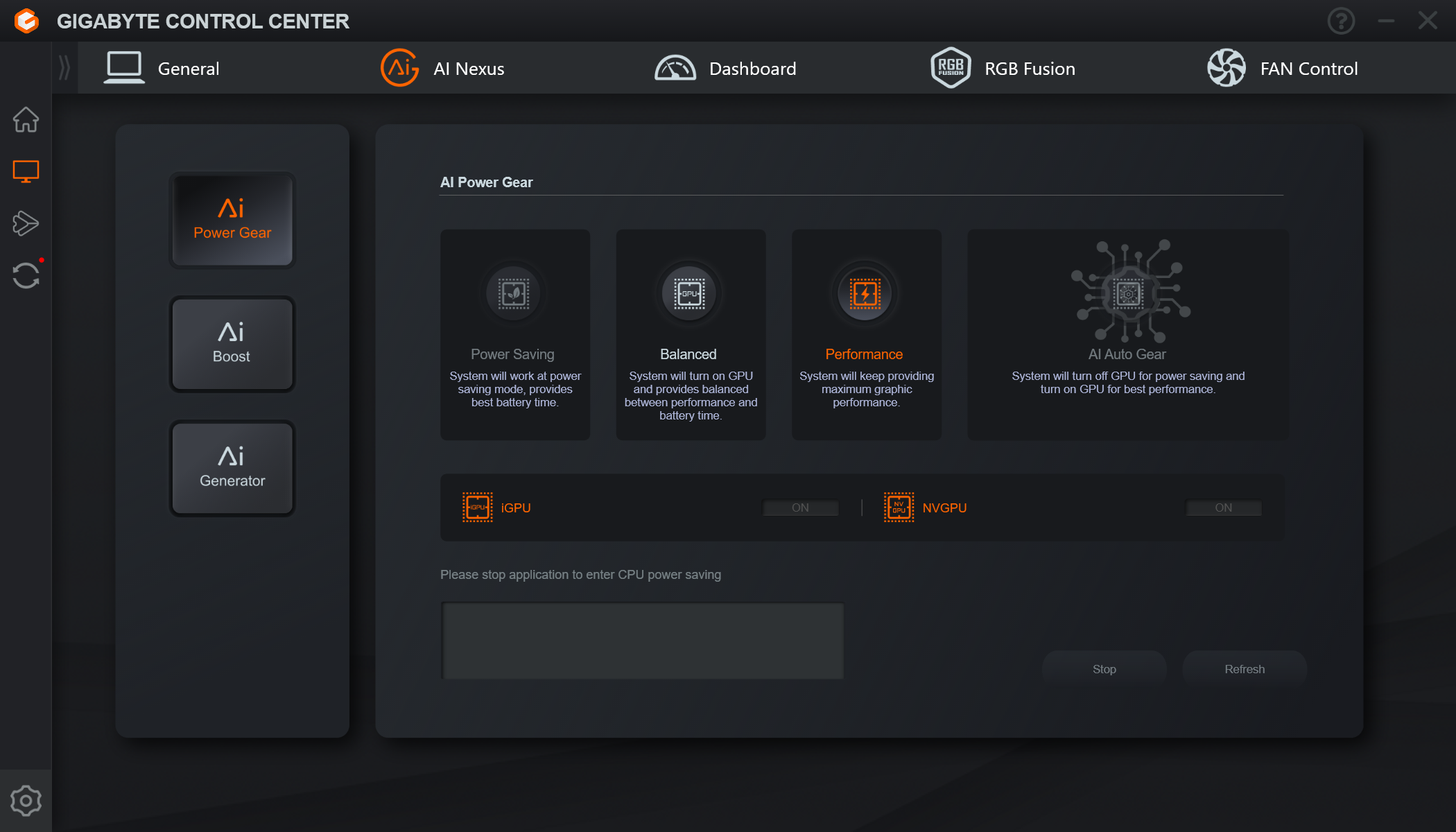The image size is (1456, 832).
Task: Open the update sync sidebar icon
Action: (26, 275)
